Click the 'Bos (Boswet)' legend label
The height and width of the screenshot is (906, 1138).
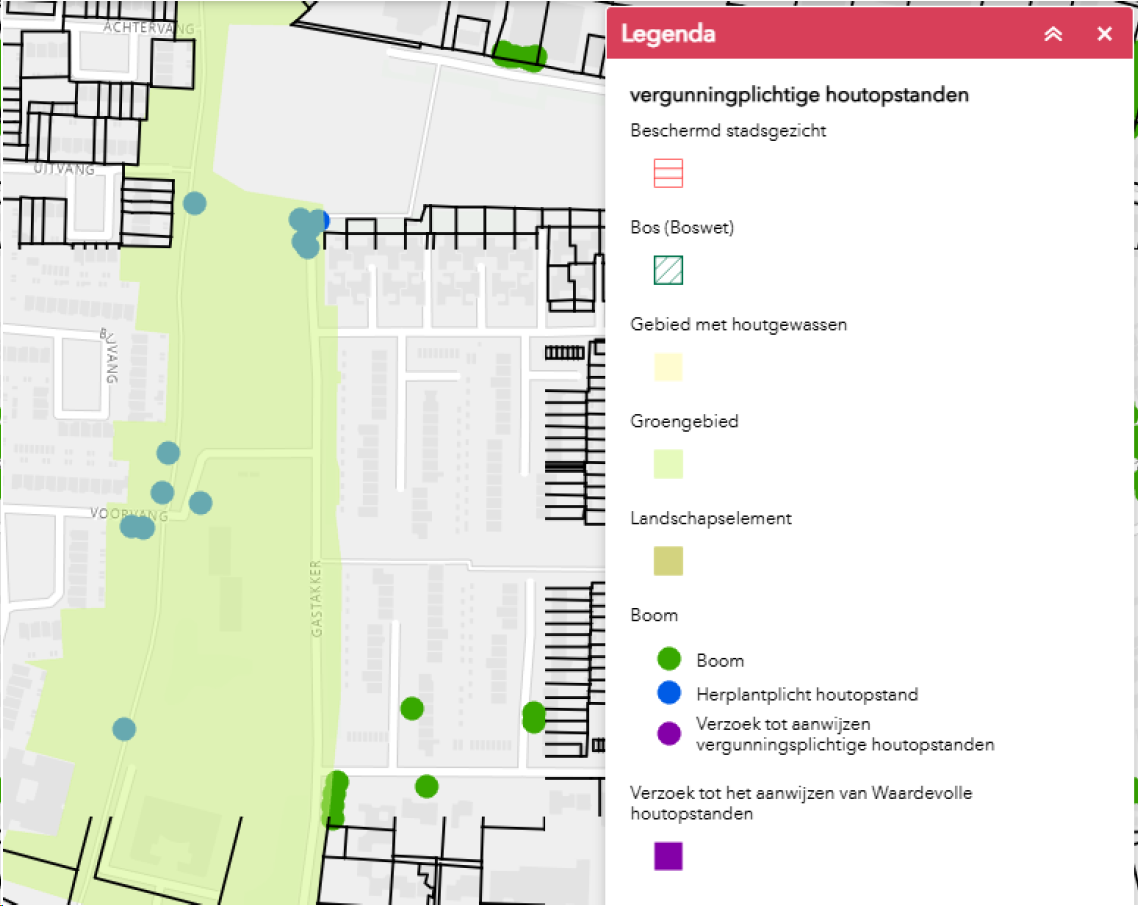click(682, 227)
